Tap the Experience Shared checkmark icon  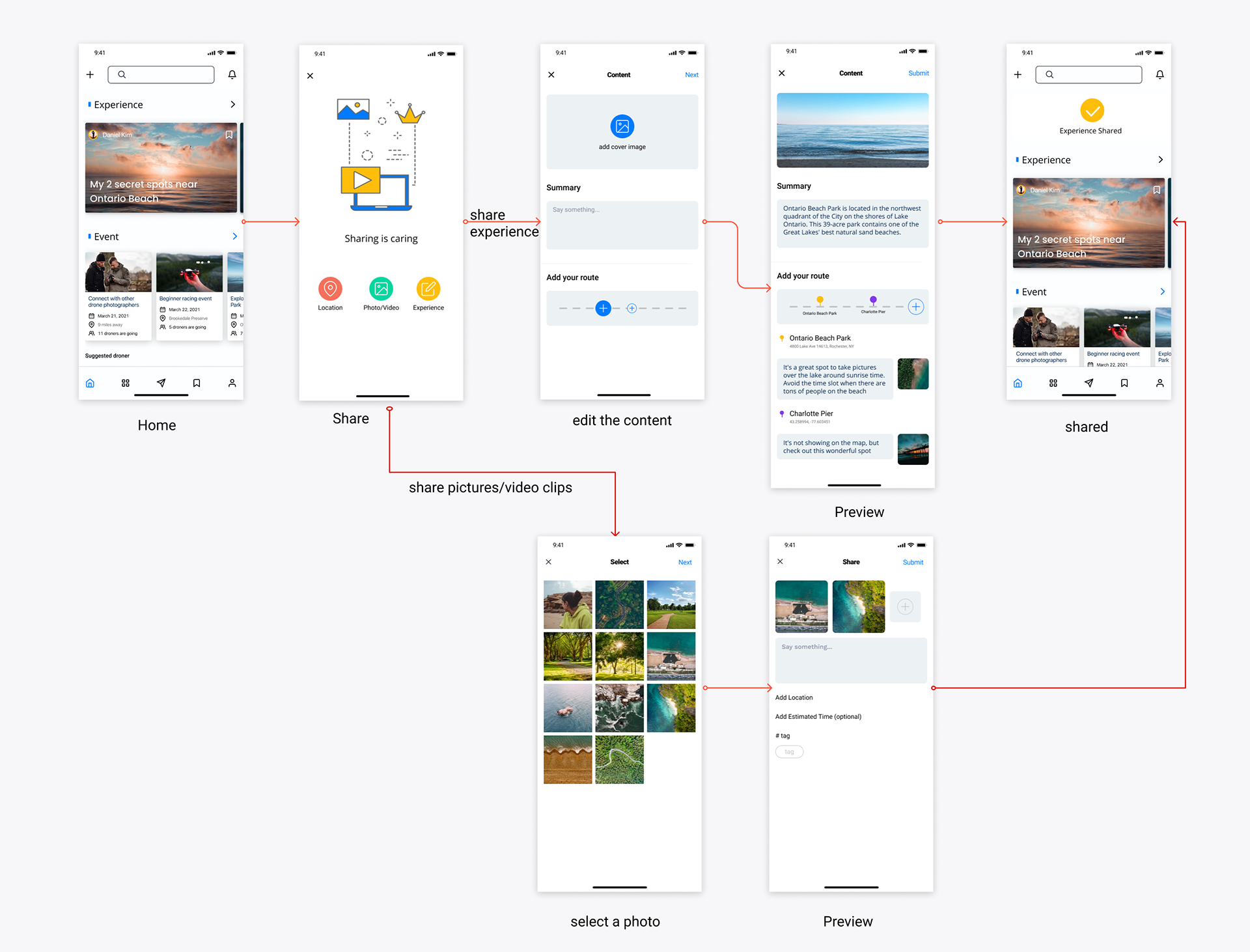click(1092, 111)
